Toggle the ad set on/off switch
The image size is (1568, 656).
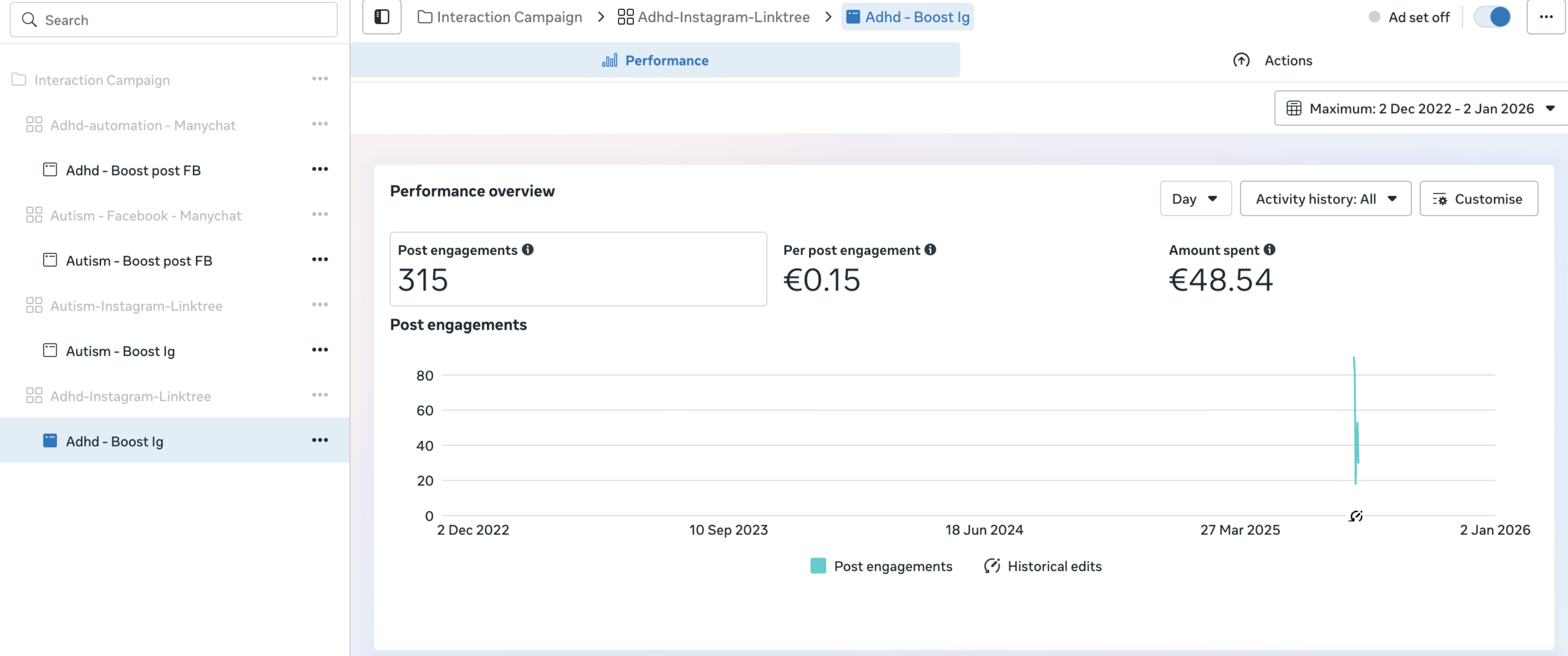point(1492,17)
